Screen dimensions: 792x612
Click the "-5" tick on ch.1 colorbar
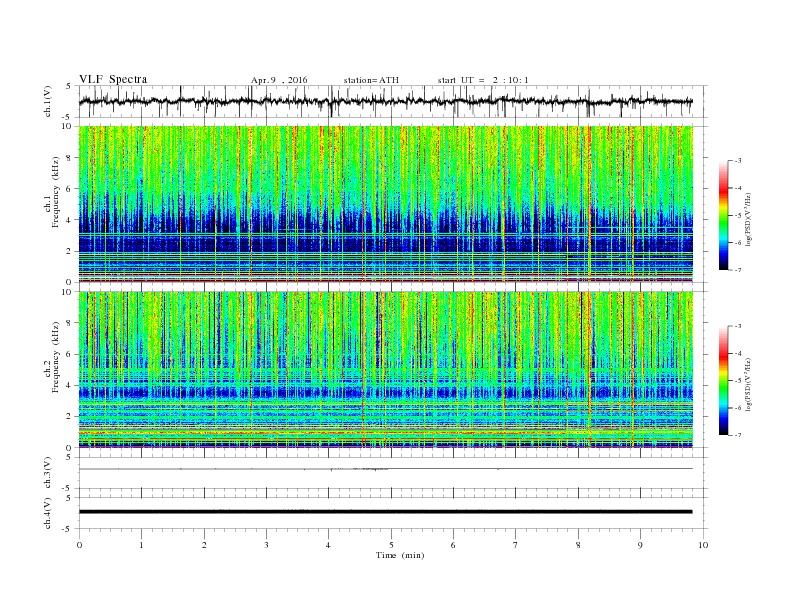(x=738, y=215)
